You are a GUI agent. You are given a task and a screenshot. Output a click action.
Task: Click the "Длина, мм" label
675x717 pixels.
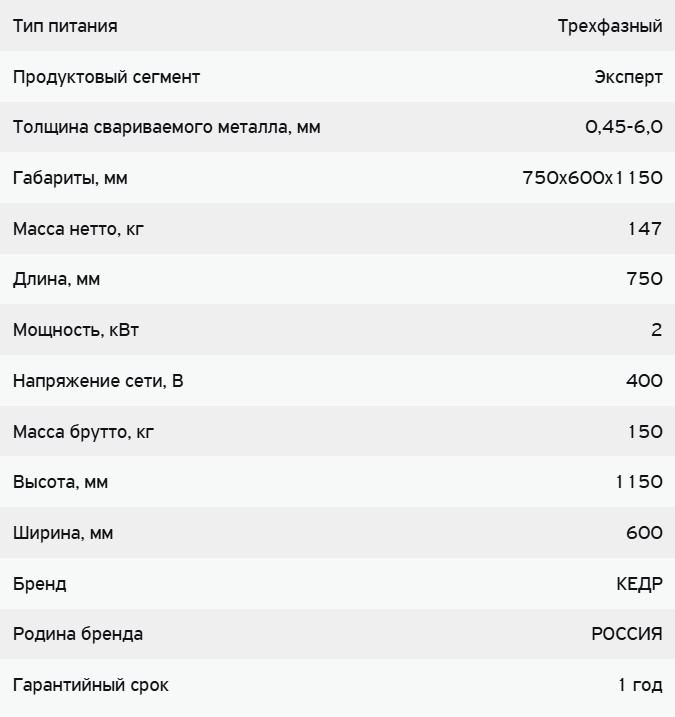click(x=56, y=279)
